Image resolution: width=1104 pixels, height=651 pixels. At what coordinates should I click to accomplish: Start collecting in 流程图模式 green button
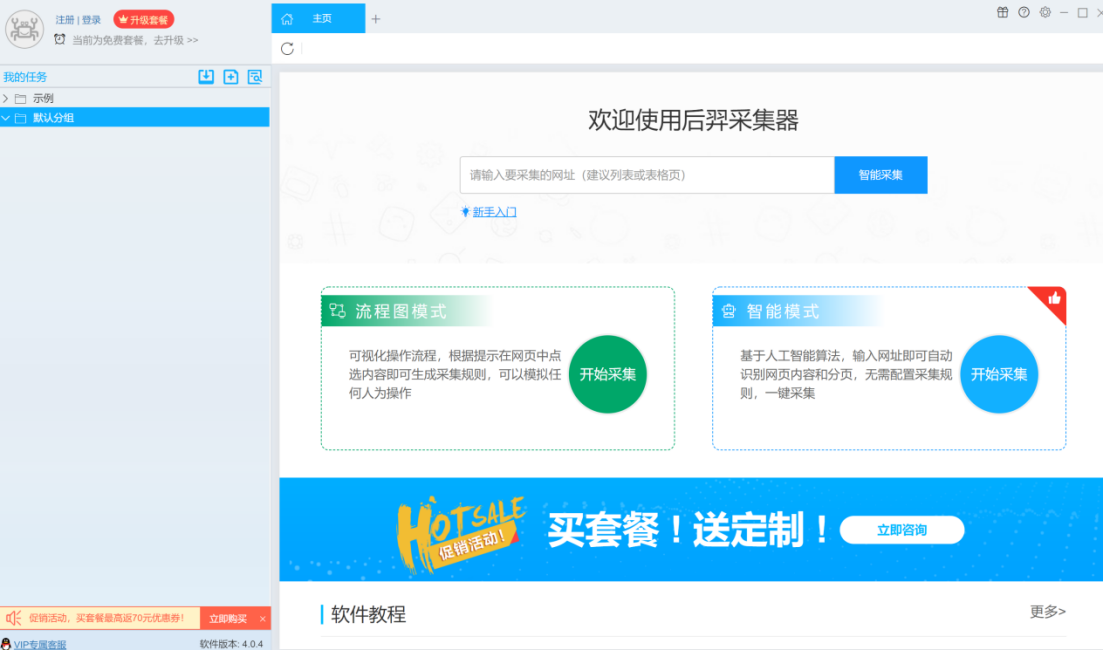pos(608,374)
